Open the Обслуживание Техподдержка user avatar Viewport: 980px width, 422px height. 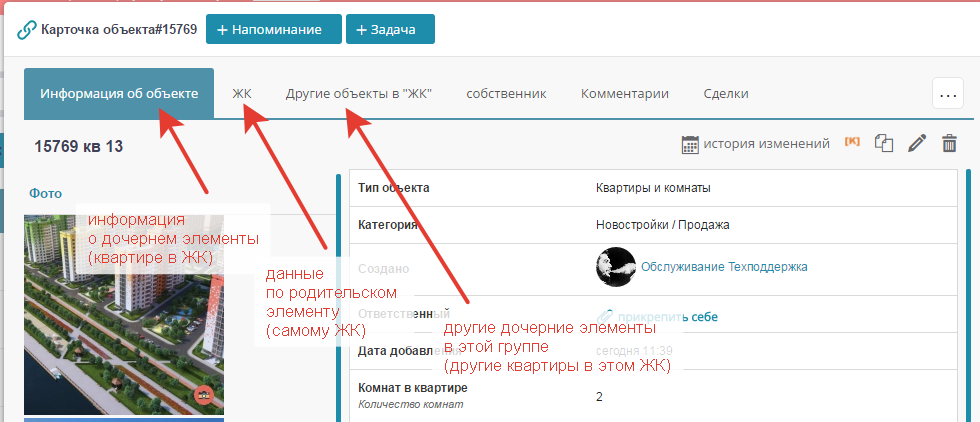click(x=616, y=267)
